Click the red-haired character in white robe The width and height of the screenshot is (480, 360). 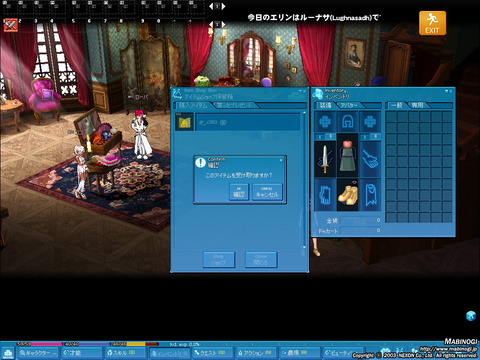142,135
